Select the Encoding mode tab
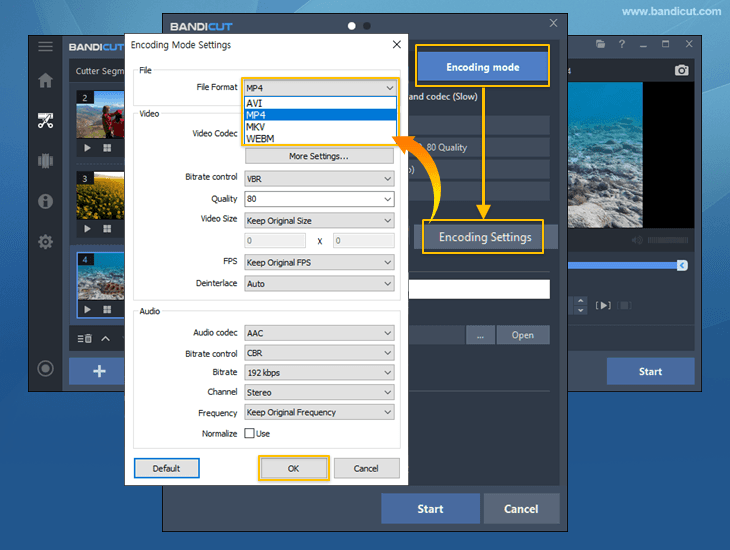Screen dimensions: 730x550 (x=482, y=67)
